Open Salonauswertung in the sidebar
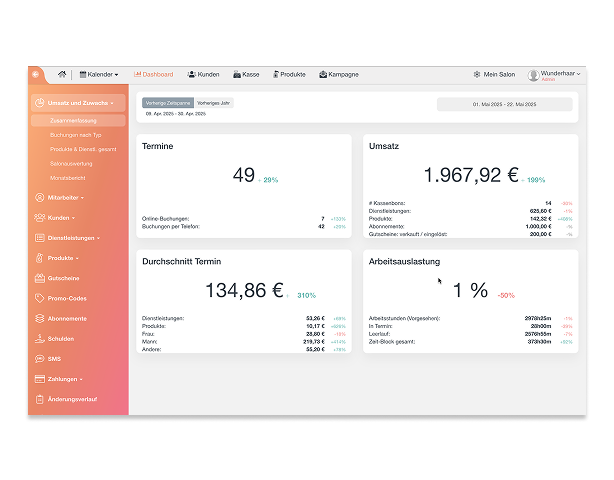 [x=71, y=164]
